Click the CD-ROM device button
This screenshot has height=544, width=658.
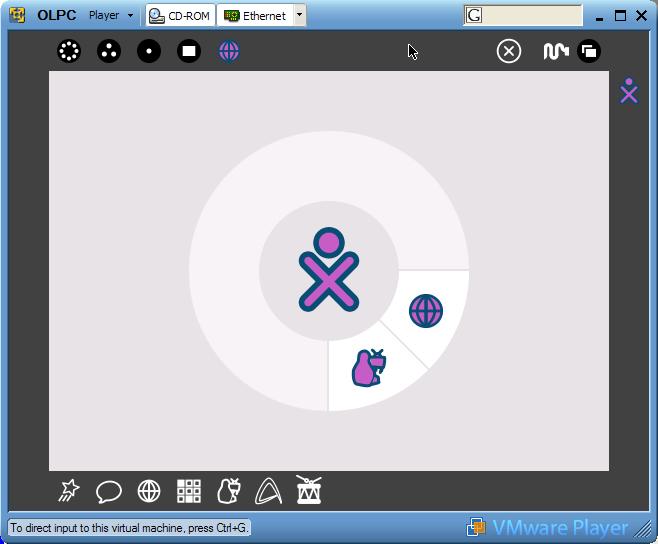(x=180, y=16)
